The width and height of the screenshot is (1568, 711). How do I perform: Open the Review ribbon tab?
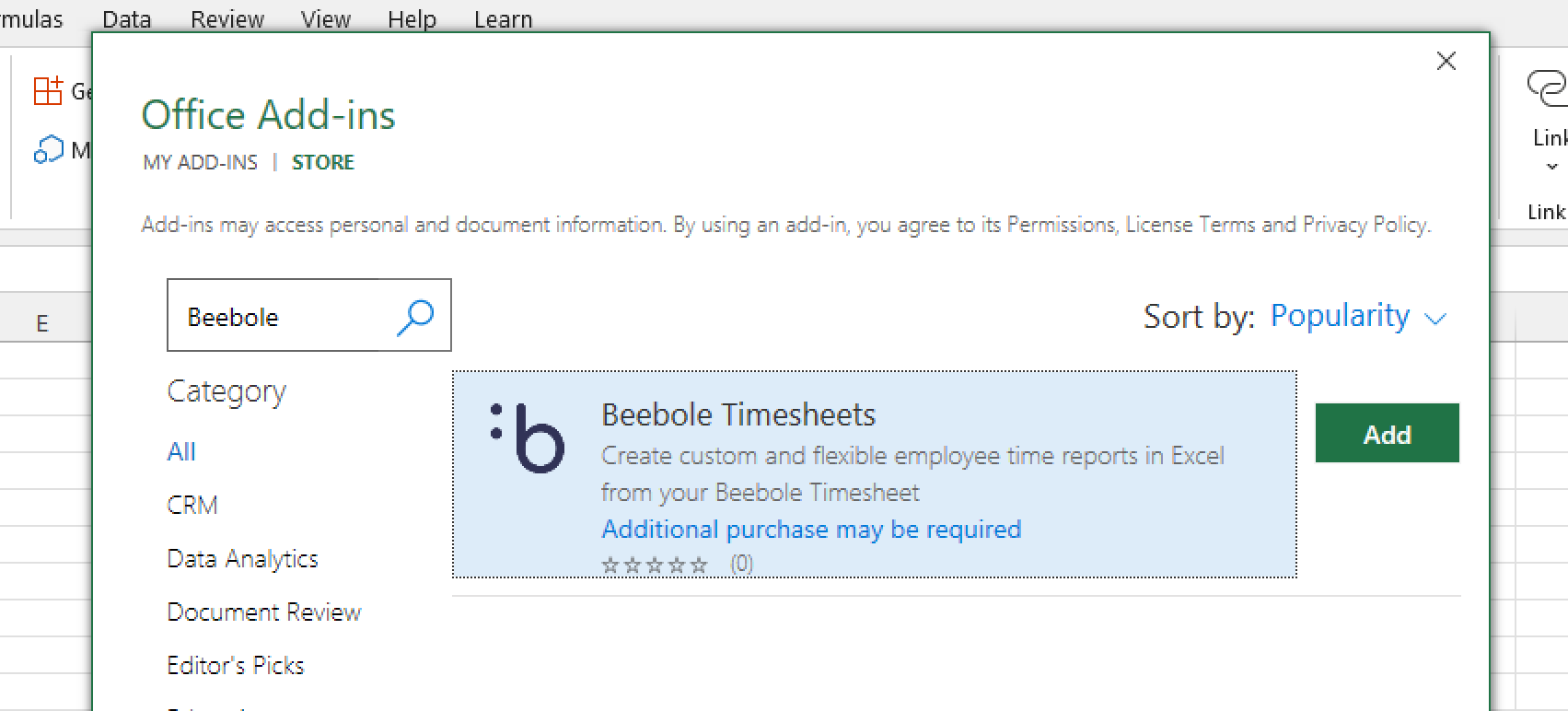point(227,19)
